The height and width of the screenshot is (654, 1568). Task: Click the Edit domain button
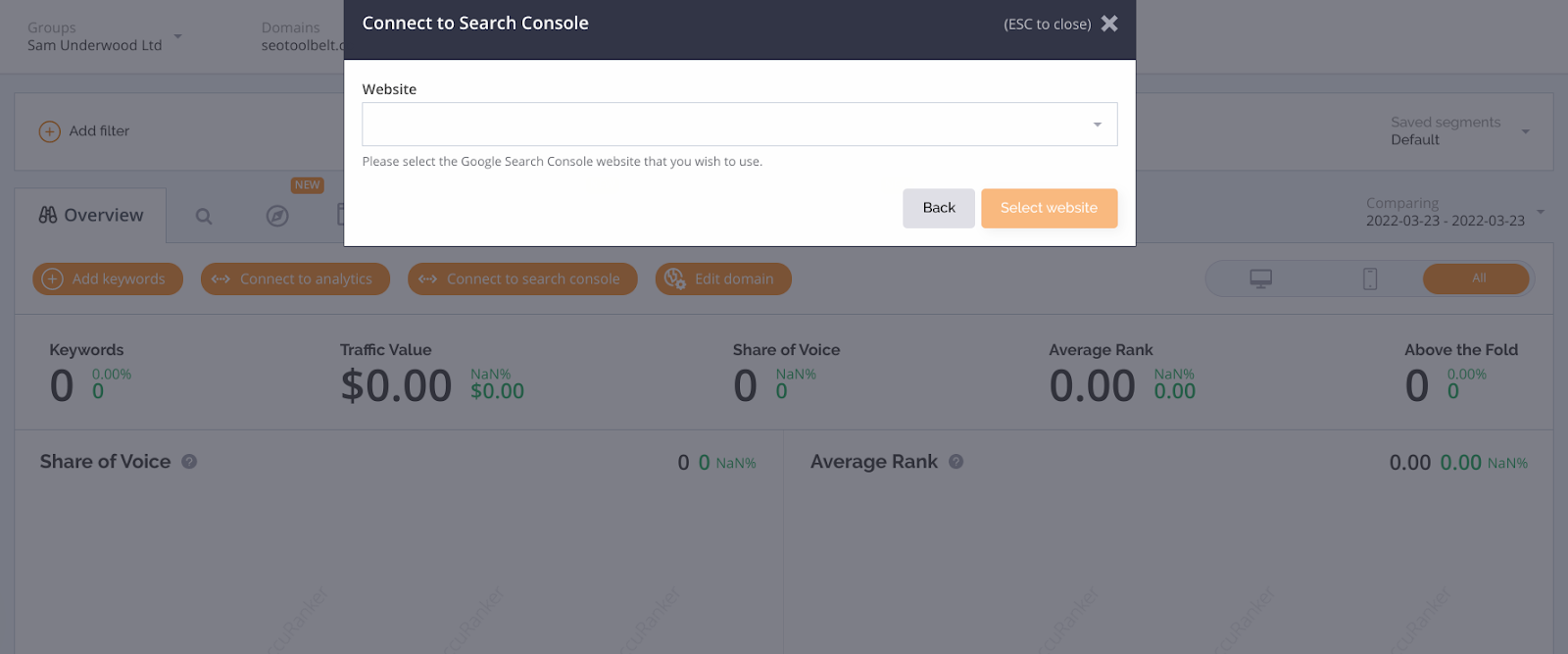pyautogui.click(x=723, y=279)
